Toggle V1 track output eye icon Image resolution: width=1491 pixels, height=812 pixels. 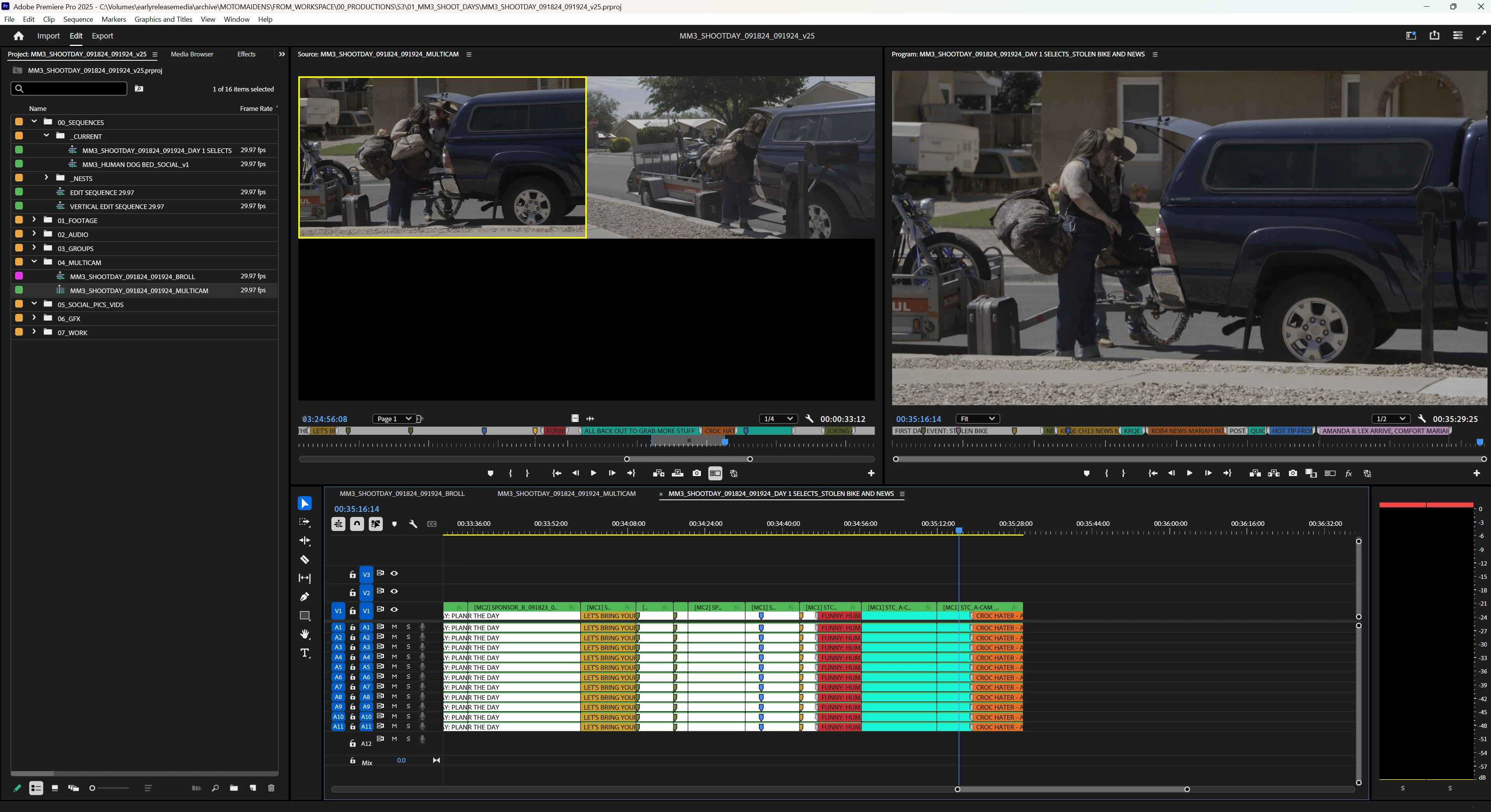pos(394,610)
